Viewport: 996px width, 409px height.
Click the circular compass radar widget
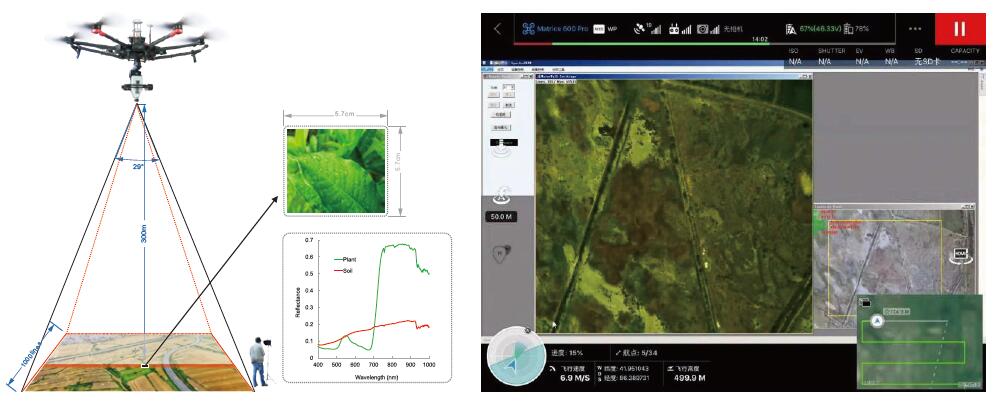[515, 360]
